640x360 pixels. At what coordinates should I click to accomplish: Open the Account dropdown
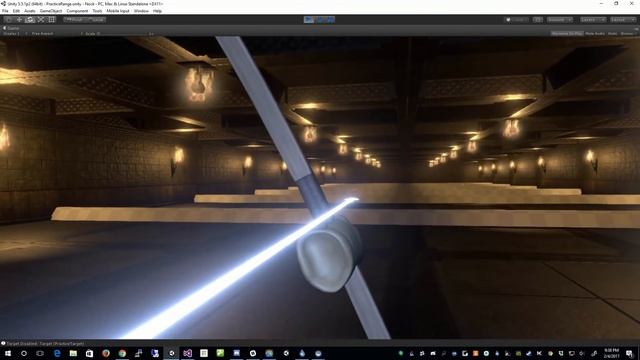coord(560,20)
